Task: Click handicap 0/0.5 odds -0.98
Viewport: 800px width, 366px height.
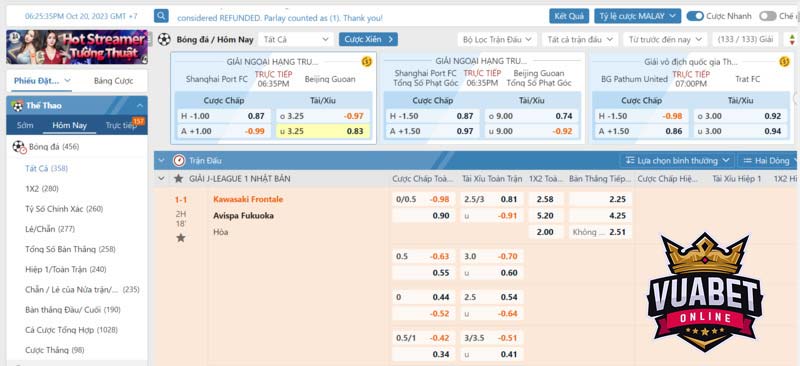Action: 423,199
